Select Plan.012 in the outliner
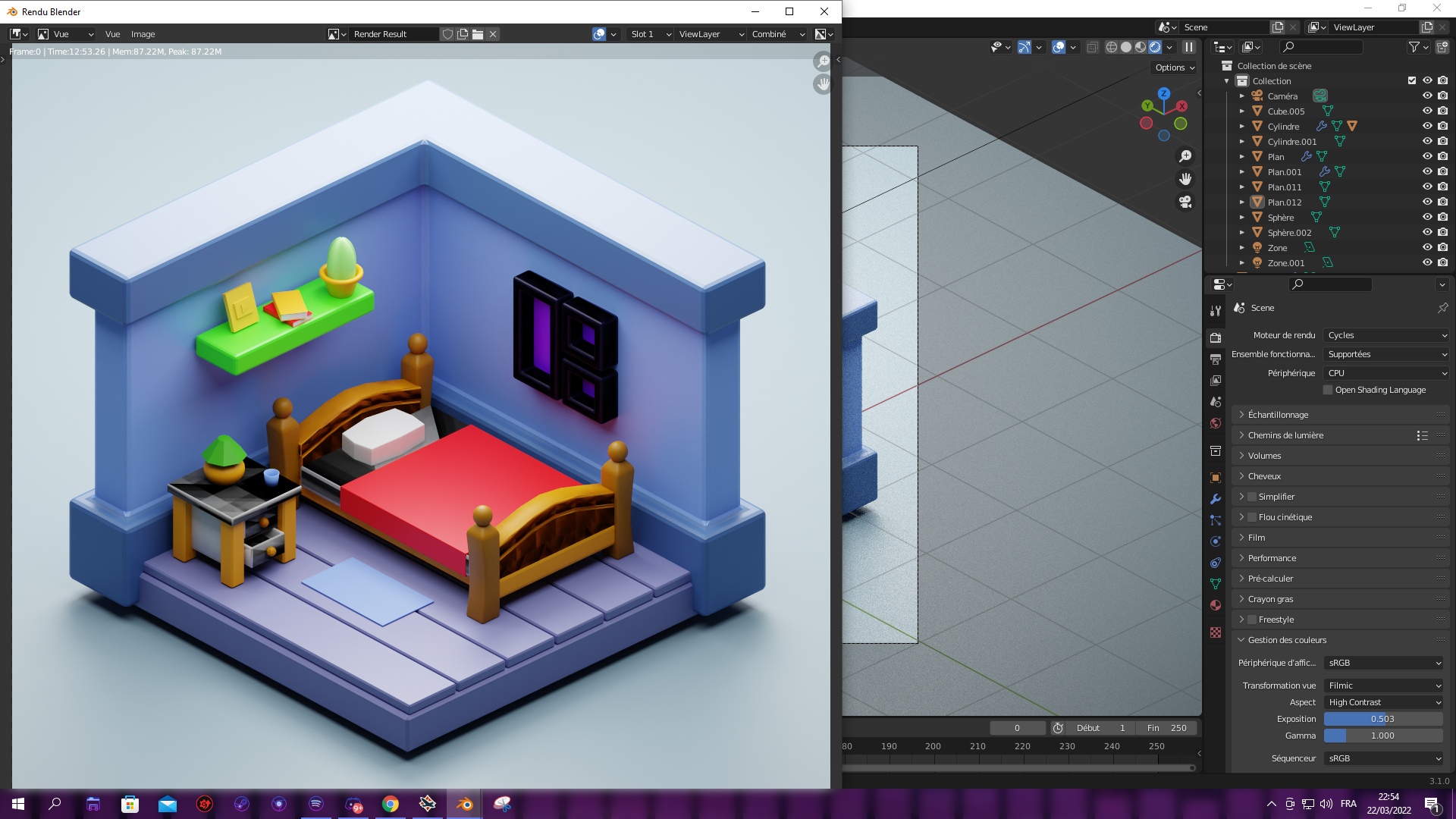The image size is (1456, 819). tap(1285, 202)
